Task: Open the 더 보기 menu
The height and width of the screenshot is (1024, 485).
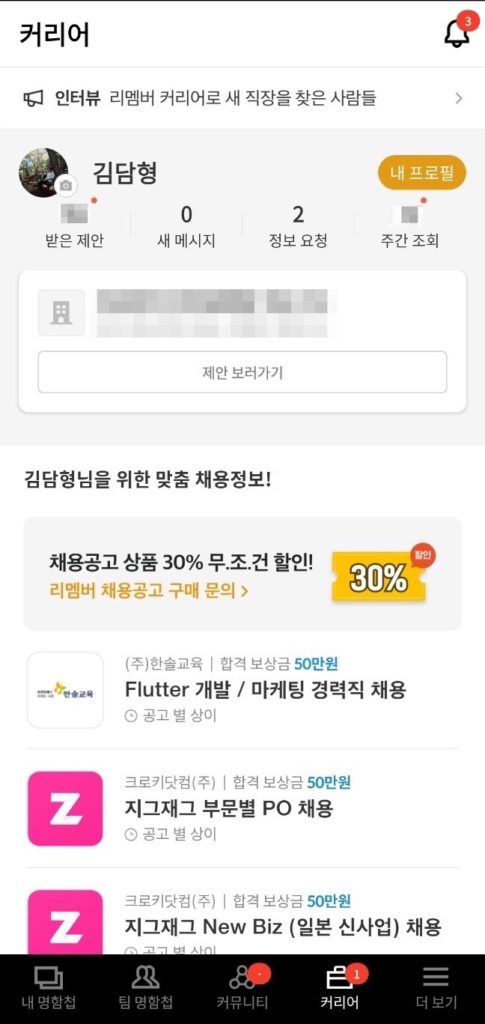Action: click(x=436, y=989)
